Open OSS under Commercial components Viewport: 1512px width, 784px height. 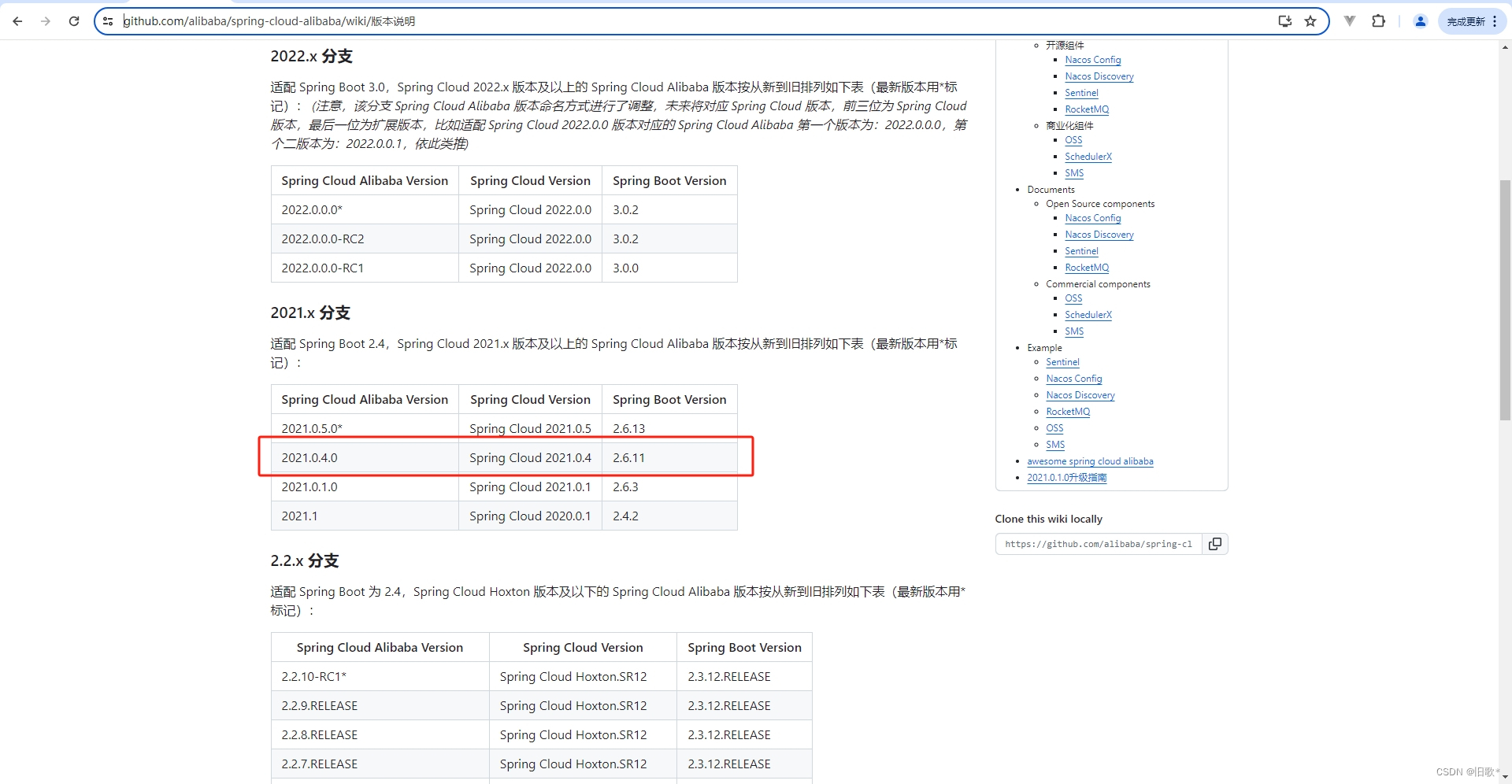coord(1073,298)
